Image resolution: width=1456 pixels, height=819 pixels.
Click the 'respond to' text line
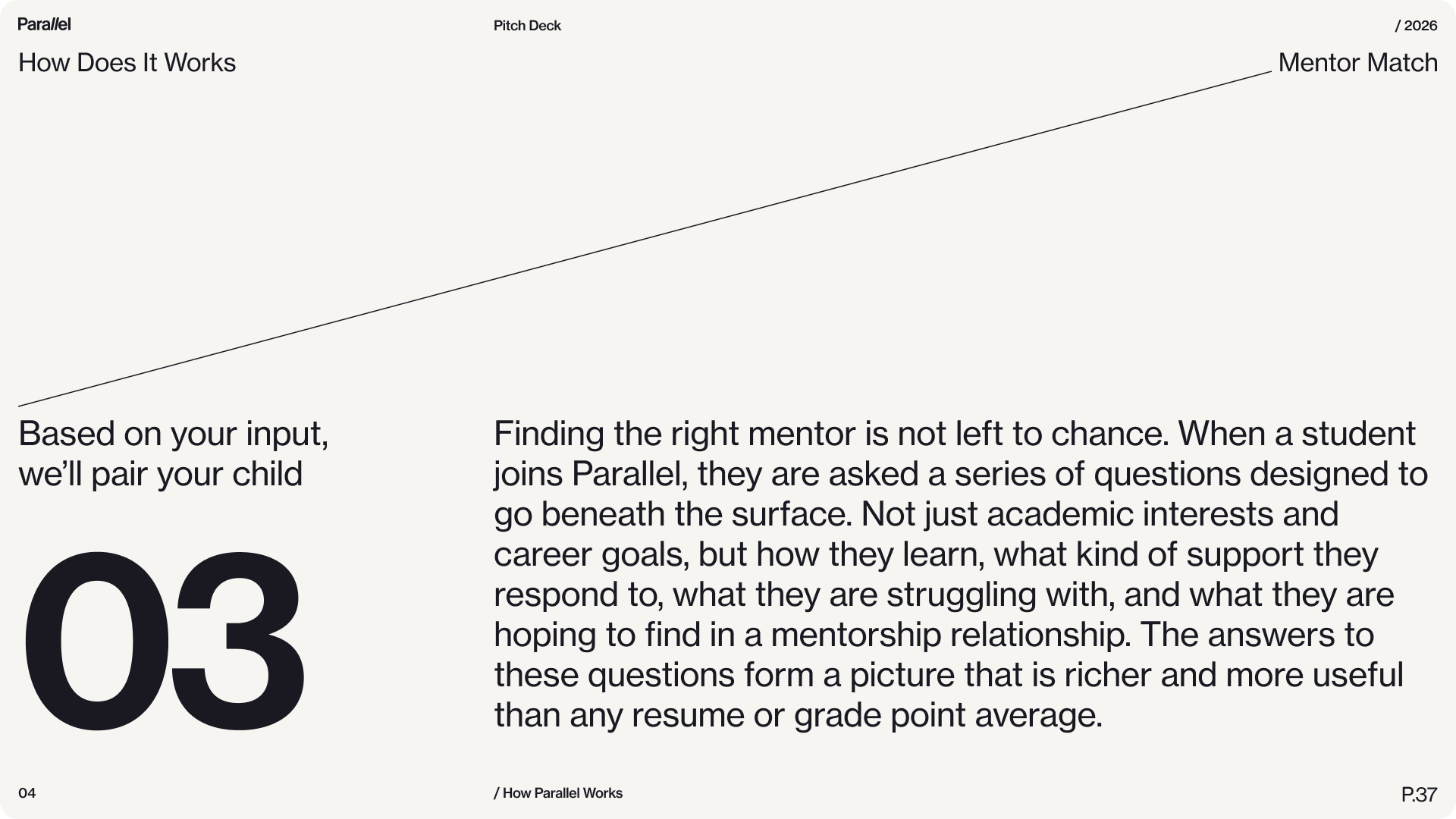click(x=943, y=595)
